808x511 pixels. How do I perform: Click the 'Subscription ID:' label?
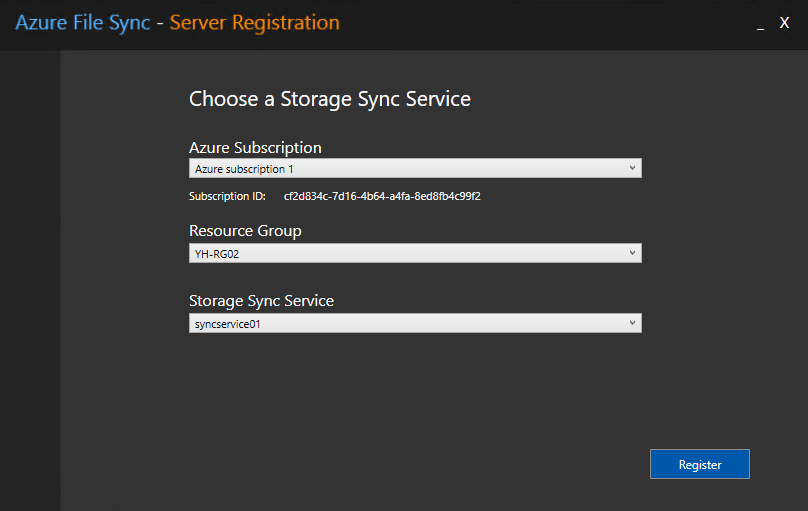(227, 196)
